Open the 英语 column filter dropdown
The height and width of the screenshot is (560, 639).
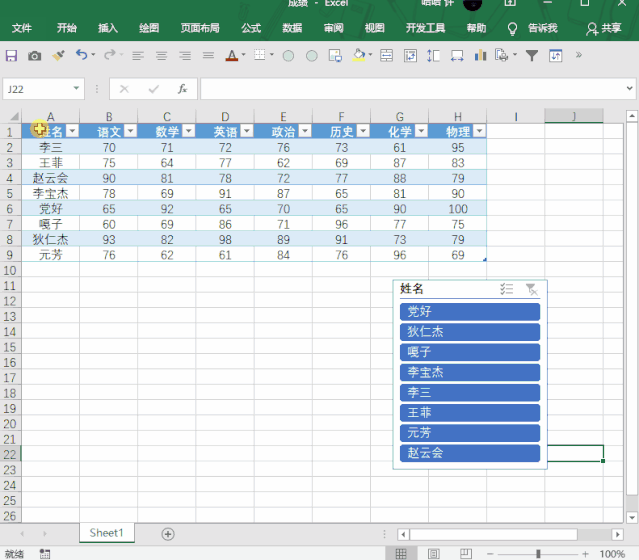247,131
